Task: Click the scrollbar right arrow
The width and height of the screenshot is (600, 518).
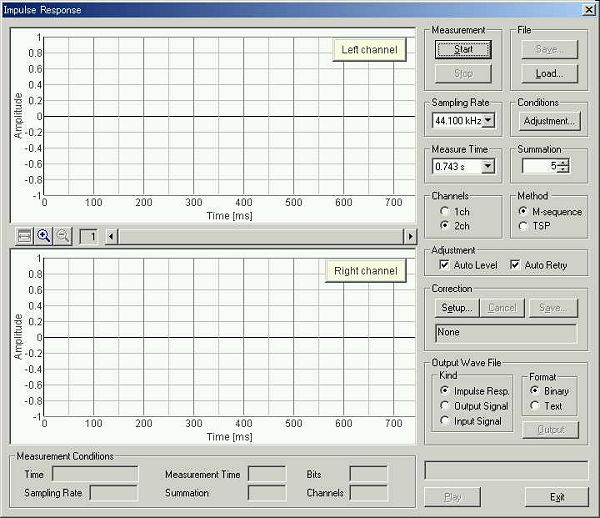Action: pyautogui.click(x=410, y=236)
